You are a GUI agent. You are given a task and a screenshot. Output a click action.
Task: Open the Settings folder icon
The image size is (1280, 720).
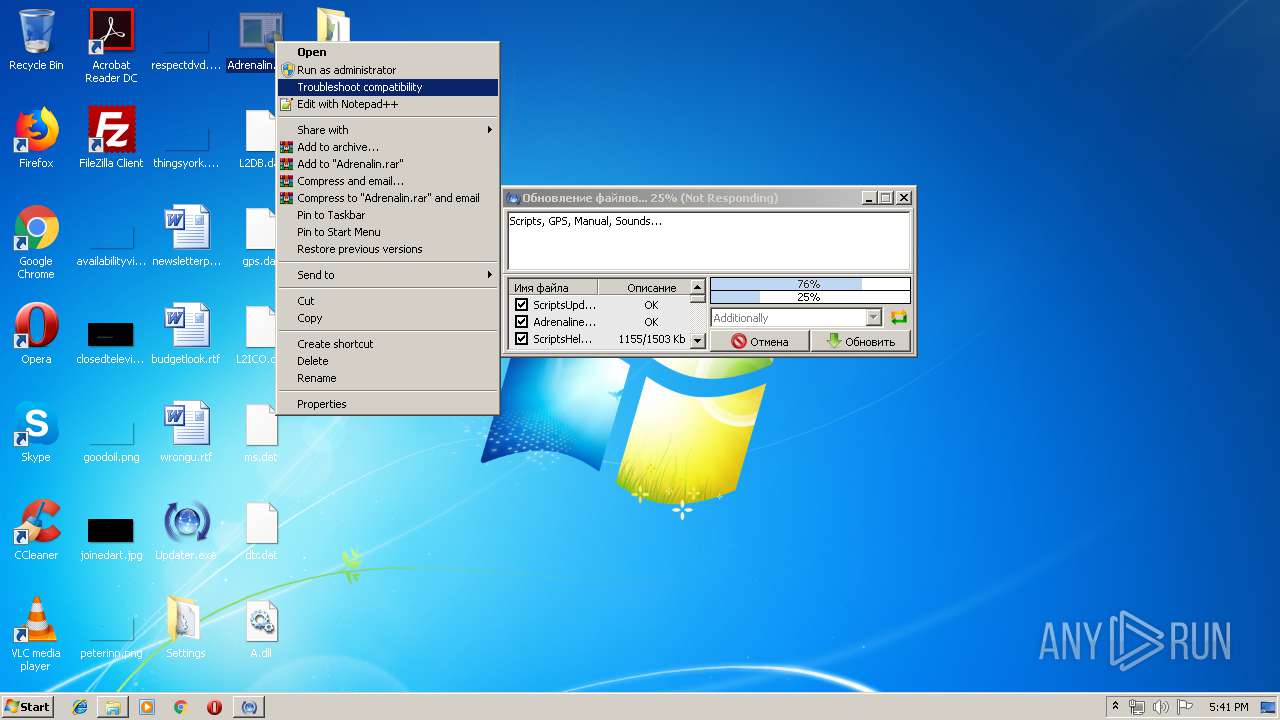[x=186, y=628]
